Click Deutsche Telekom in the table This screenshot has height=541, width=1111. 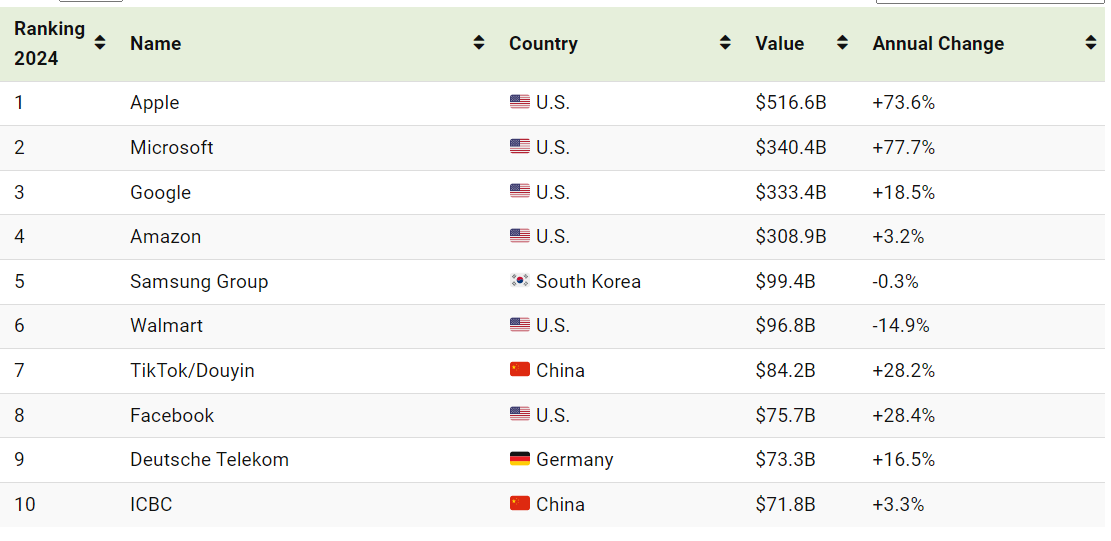(210, 460)
